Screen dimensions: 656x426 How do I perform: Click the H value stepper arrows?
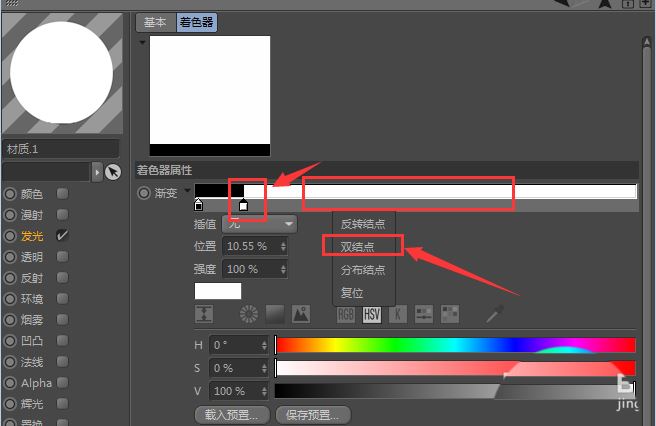(264, 345)
